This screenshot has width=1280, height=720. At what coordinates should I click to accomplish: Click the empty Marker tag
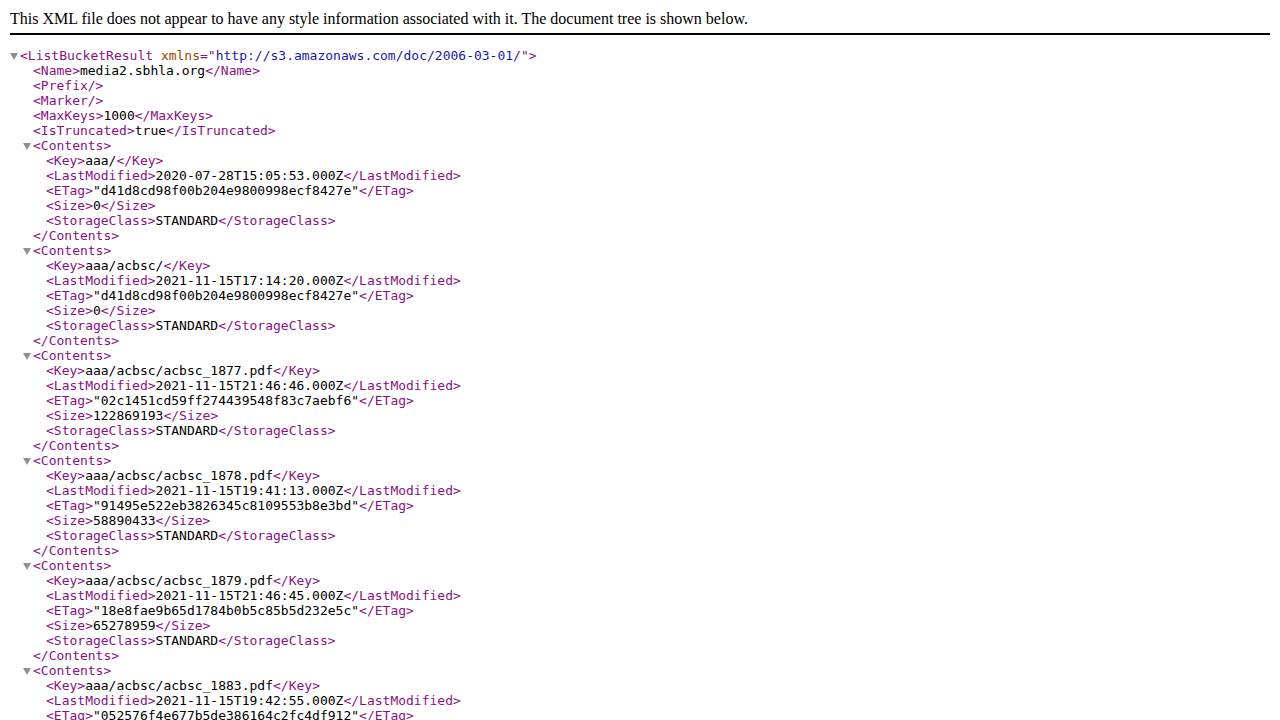click(x=67, y=100)
